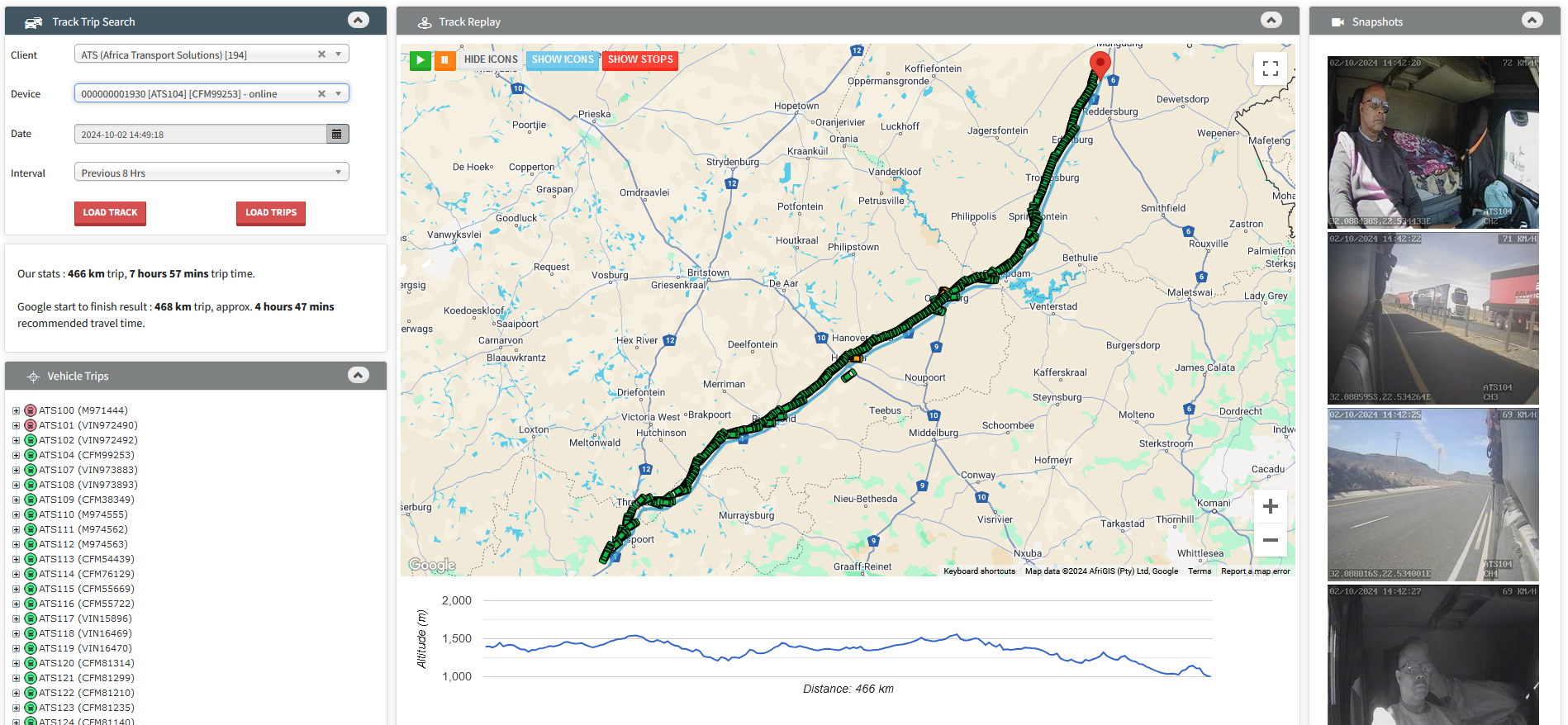Select ATS118 (VIN16469) in vehicle list

(x=85, y=633)
